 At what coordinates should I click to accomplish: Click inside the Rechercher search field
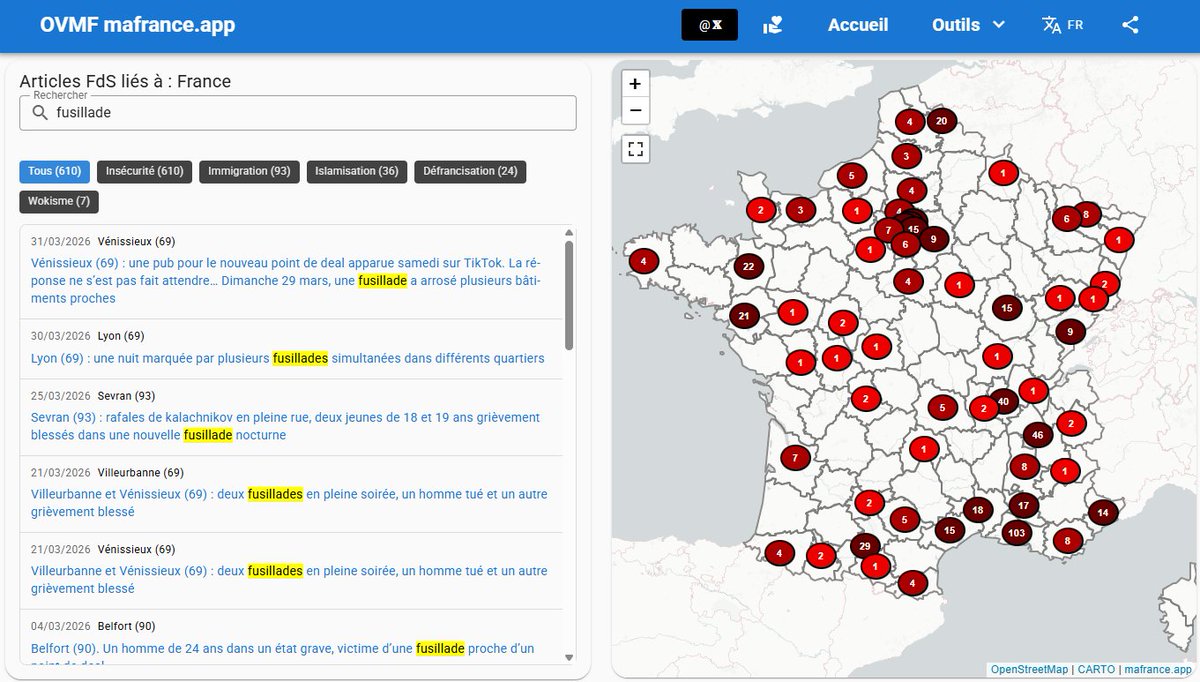(x=300, y=112)
